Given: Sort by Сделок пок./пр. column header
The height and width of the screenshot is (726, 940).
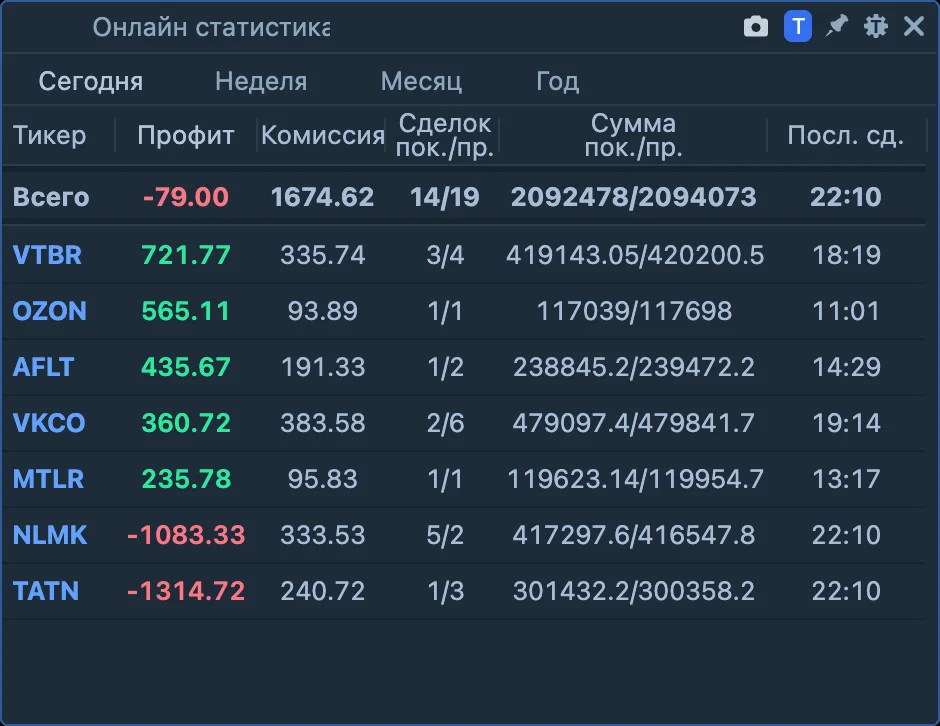Looking at the screenshot, I should point(445,135).
